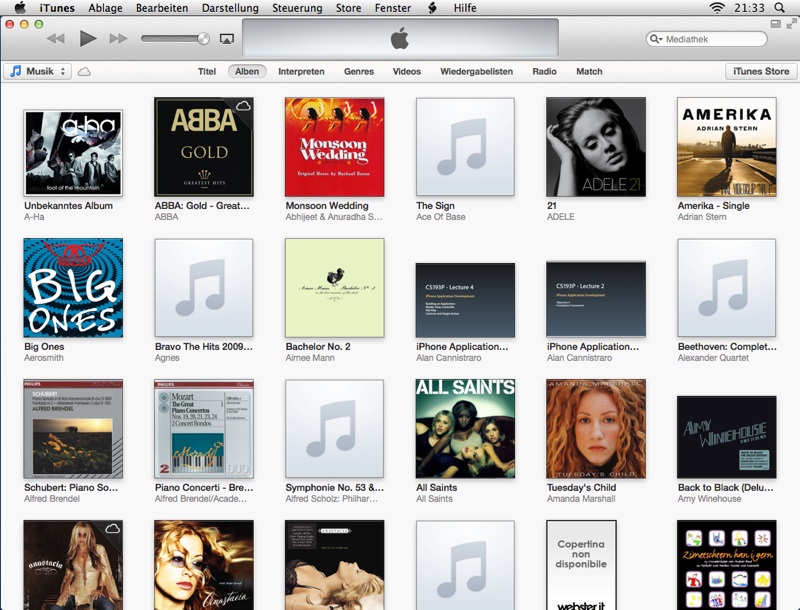Click the Play button
The width and height of the screenshot is (800, 610).
point(88,38)
